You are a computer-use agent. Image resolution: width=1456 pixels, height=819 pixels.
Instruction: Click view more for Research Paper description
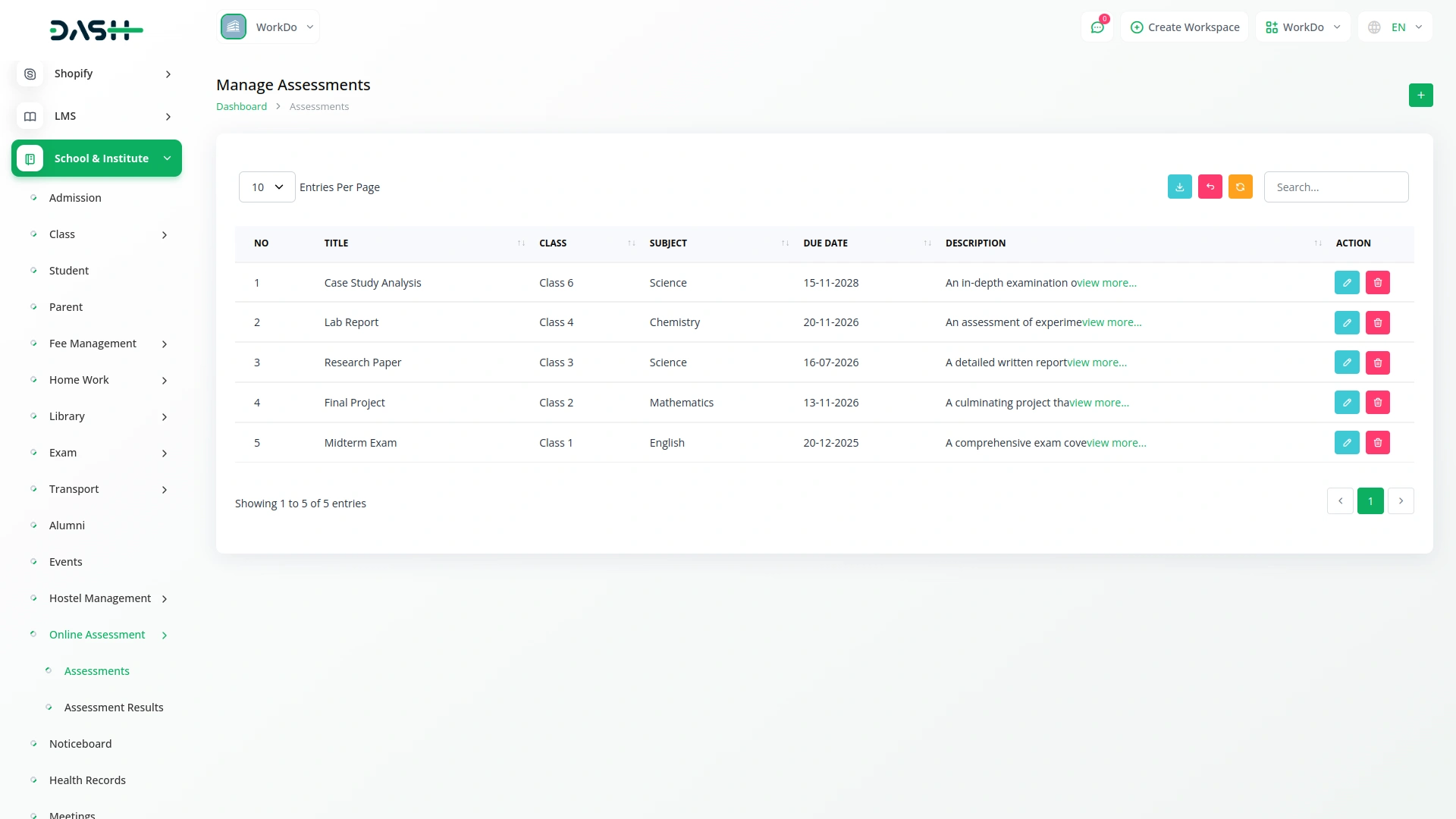pos(1097,362)
